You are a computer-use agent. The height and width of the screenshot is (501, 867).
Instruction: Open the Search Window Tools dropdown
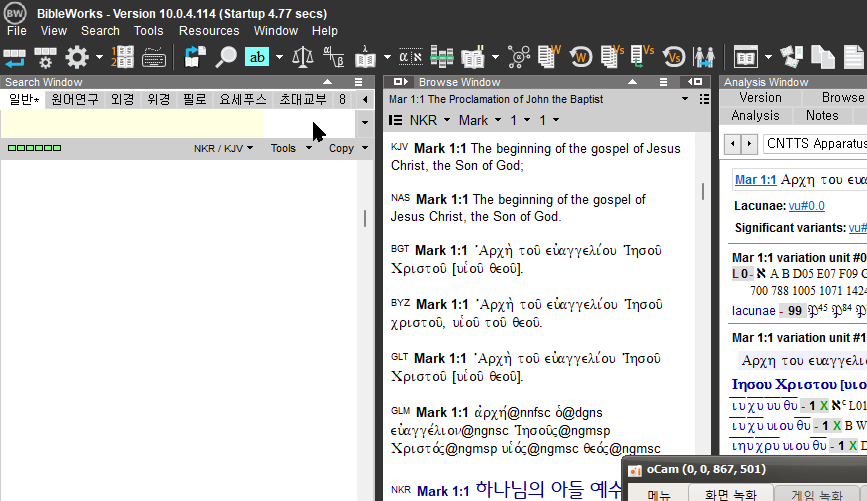pyautogui.click(x=291, y=148)
